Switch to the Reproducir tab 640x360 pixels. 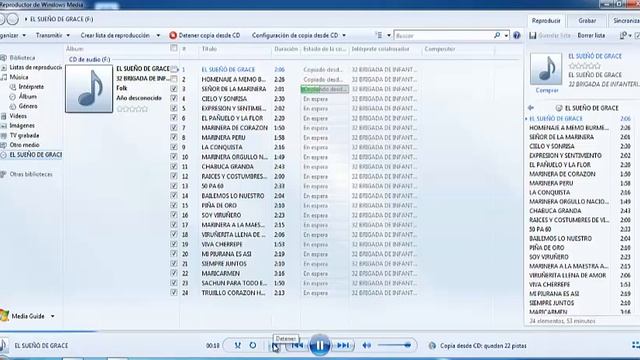(x=546, y=20)
